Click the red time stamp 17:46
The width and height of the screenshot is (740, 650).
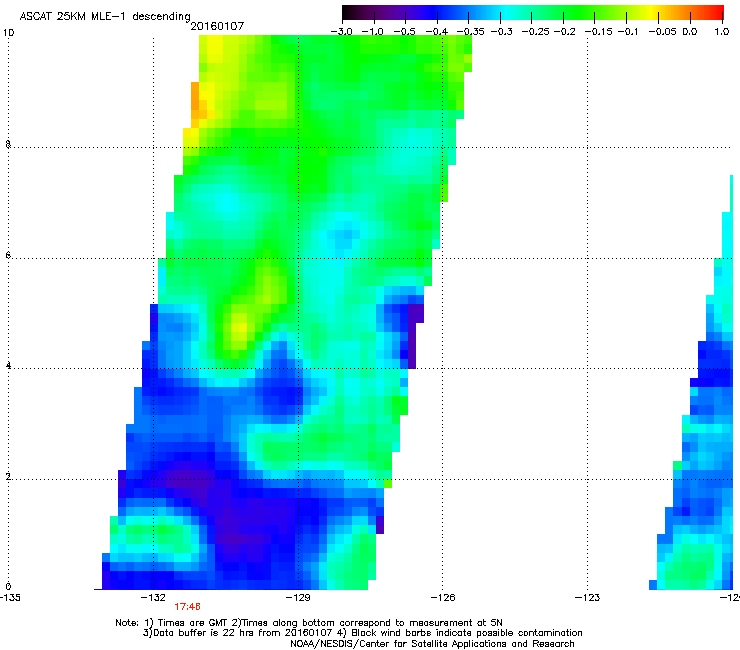187,607
